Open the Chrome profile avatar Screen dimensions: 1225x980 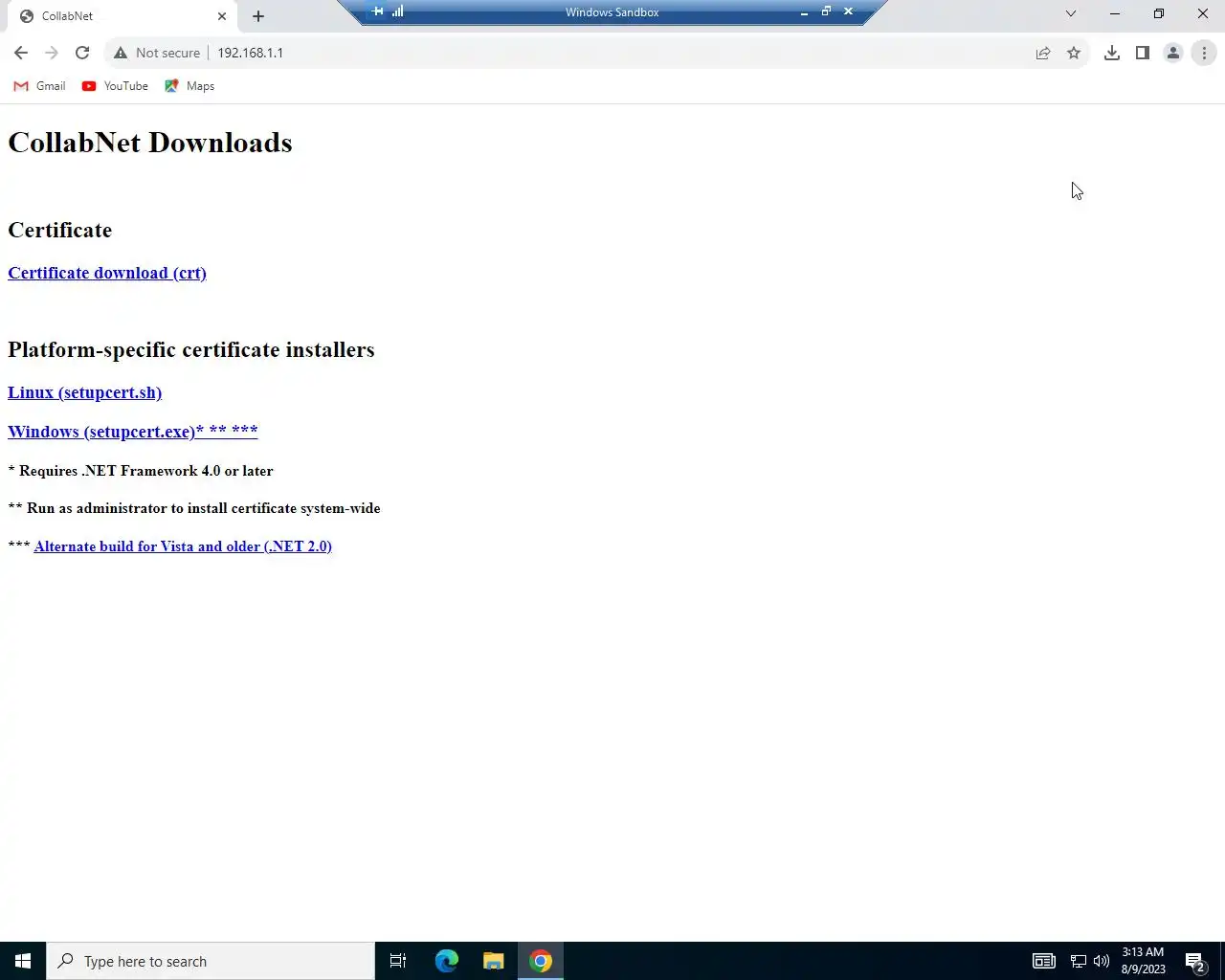[1173, 53]
